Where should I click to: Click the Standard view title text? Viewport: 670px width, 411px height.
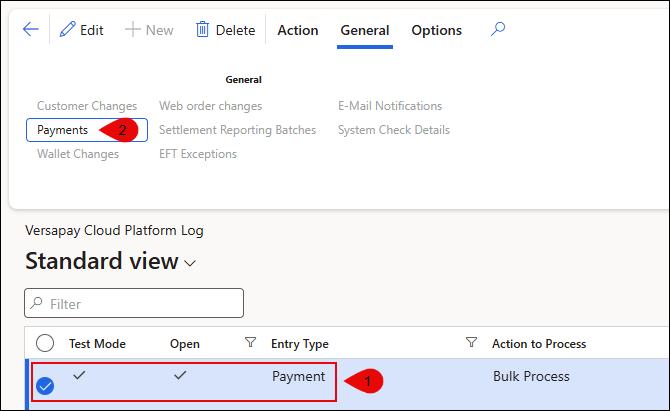point(102,261)
